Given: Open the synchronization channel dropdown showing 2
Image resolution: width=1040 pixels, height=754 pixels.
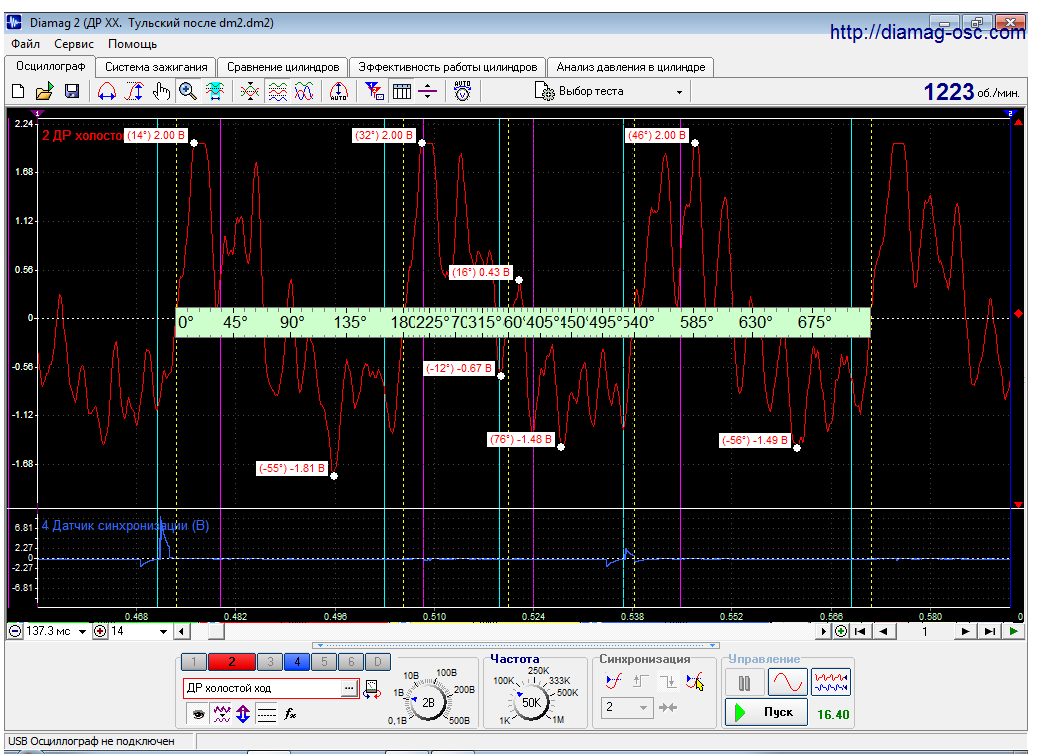Looking at the screenshot, I should point(627,708).
